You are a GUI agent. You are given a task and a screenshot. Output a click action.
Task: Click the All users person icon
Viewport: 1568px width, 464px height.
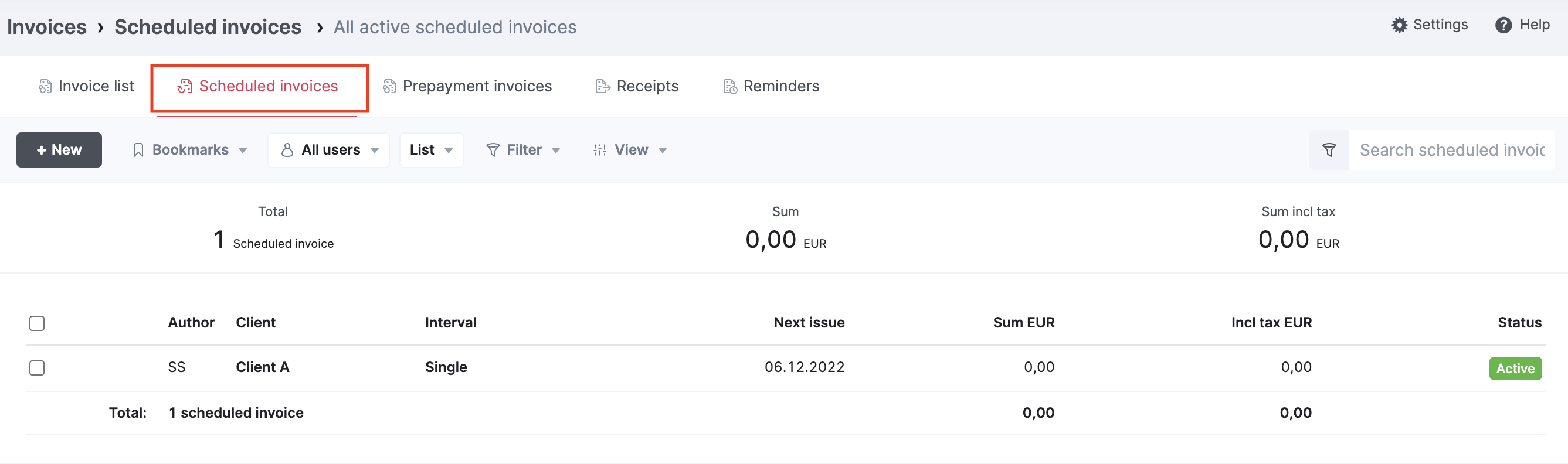click(x=287, y=150)
